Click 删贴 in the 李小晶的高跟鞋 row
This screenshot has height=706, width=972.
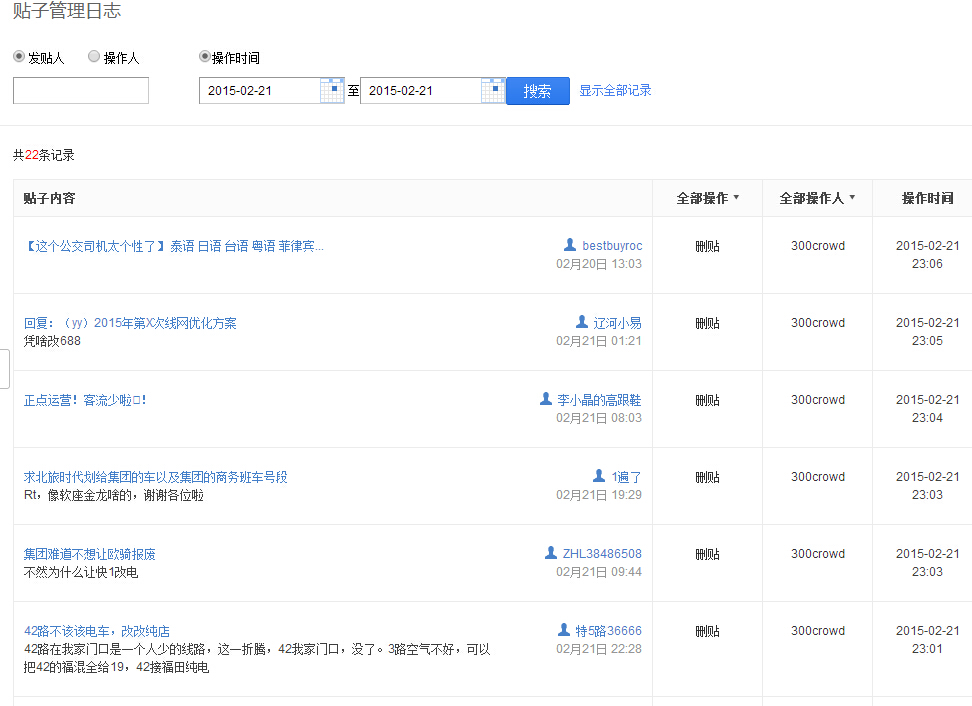pos(707,400)
